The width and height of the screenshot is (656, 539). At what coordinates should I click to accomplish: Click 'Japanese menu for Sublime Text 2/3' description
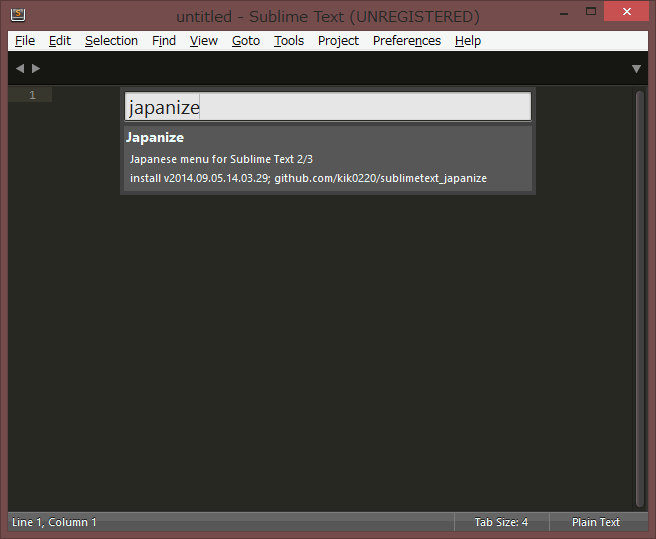point(221,159)
